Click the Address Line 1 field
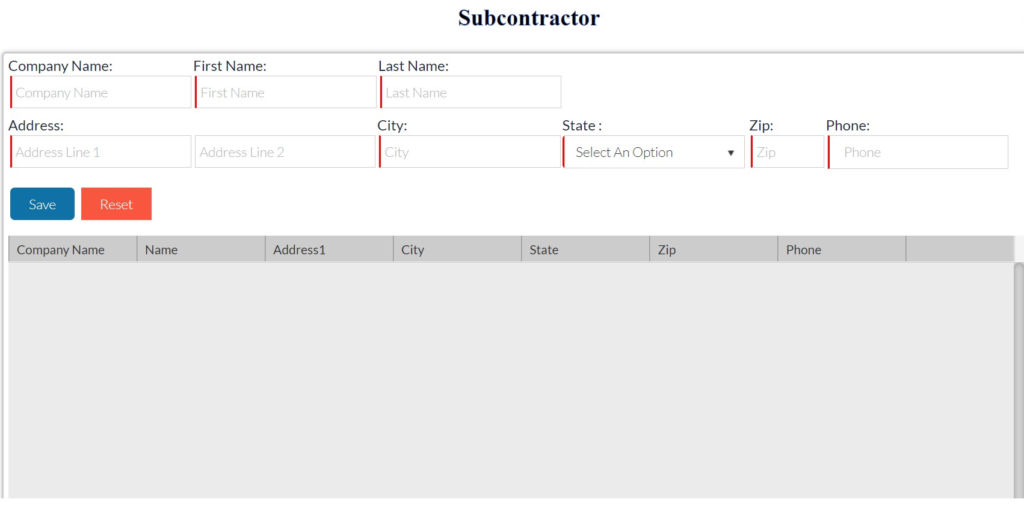 click(x=100, y=152)
